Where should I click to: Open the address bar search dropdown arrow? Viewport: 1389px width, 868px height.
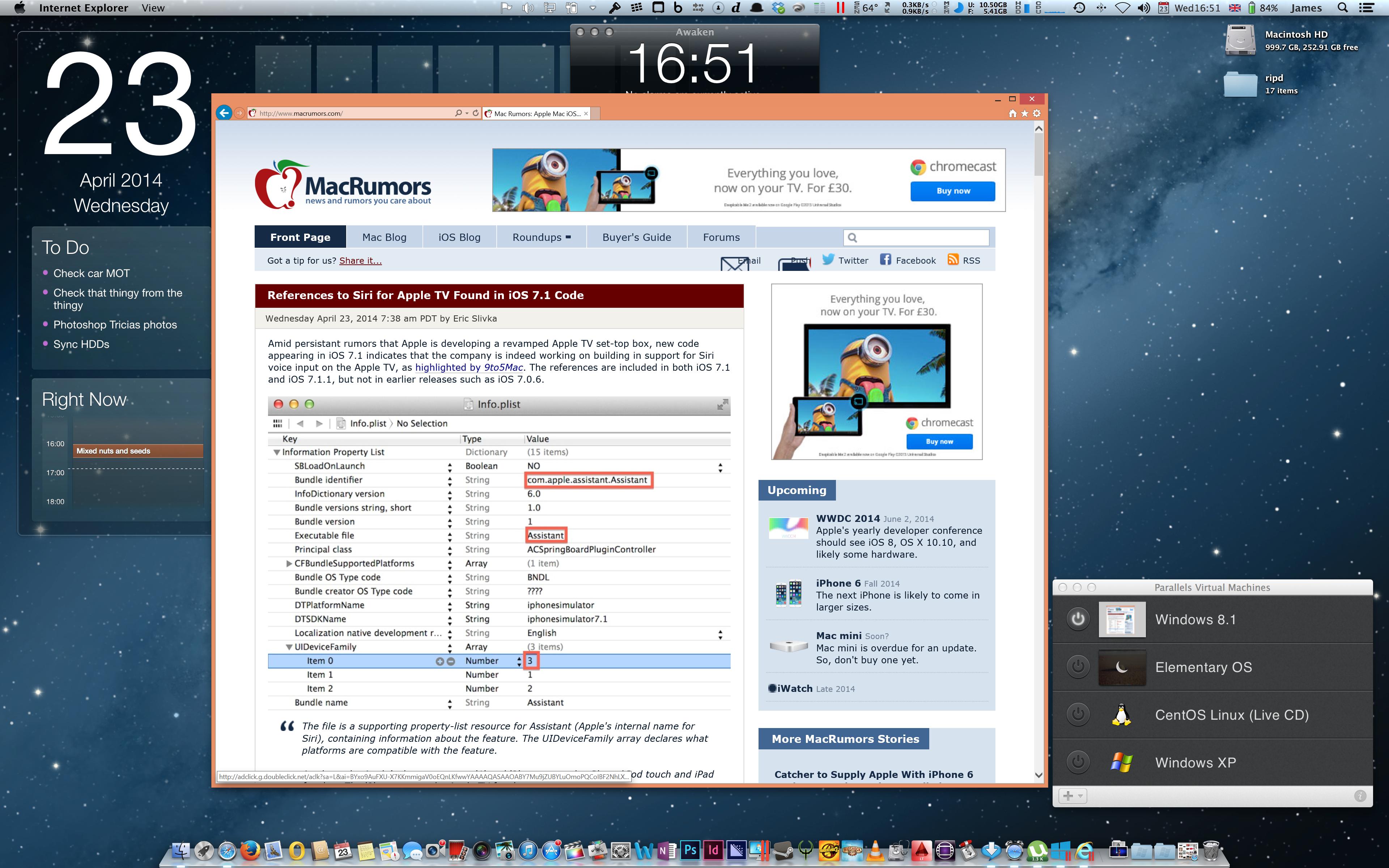467,113
